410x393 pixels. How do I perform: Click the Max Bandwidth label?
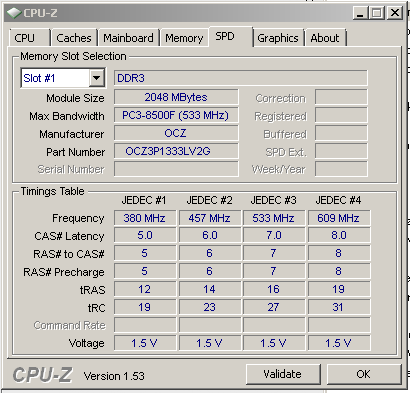coord(67,116)
